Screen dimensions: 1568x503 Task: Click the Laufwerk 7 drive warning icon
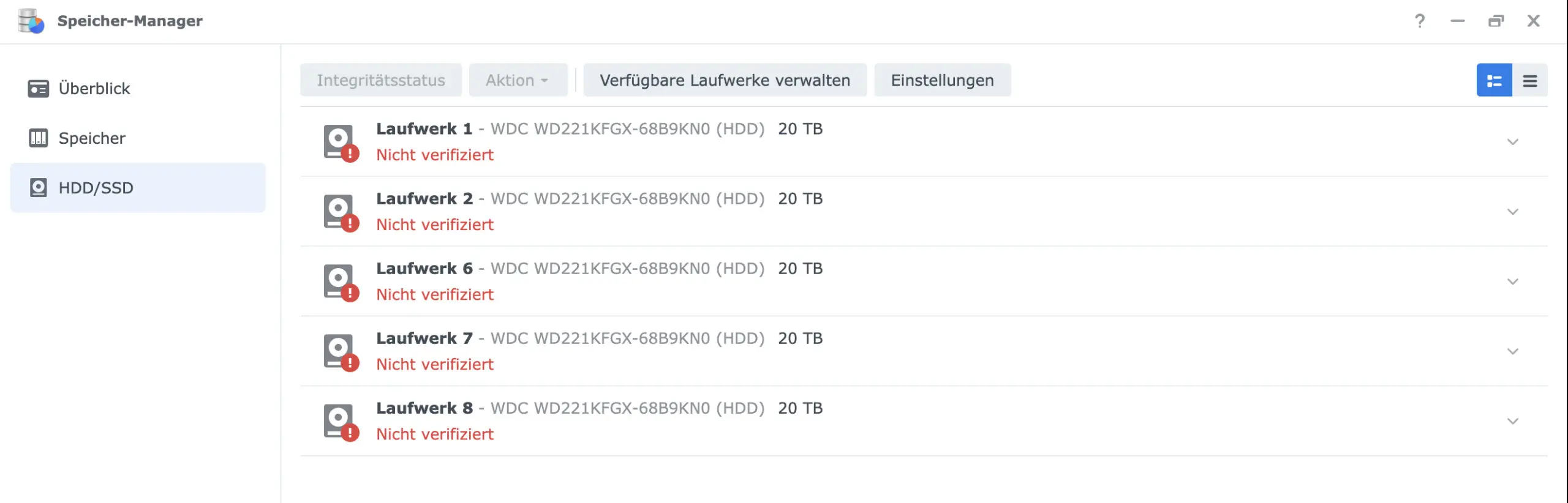(x=341, y=352)
